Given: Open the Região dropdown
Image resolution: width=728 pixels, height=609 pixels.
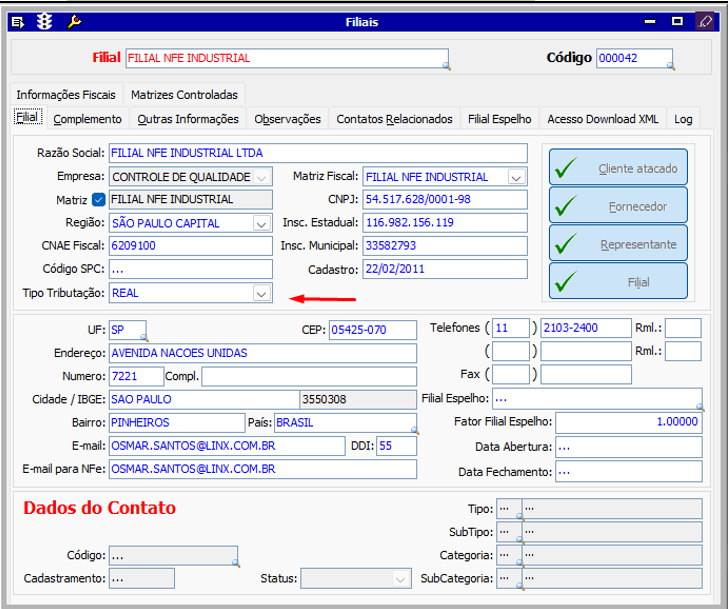Looking at the screenshot, I should point(261,223).
